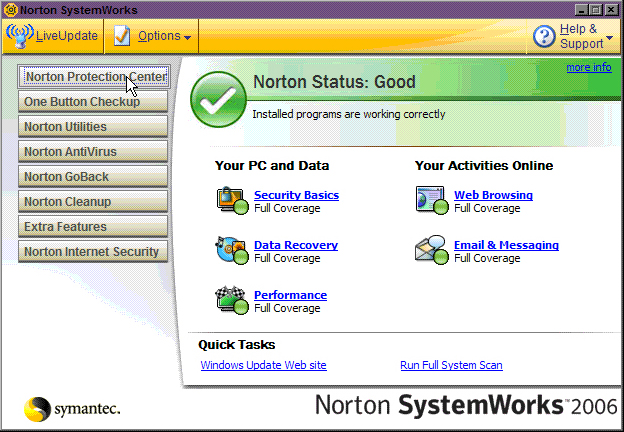Click Full Coverage text under Email & Messaging
The height and width of the screenshot is (432, 624).
coord(487,259)
